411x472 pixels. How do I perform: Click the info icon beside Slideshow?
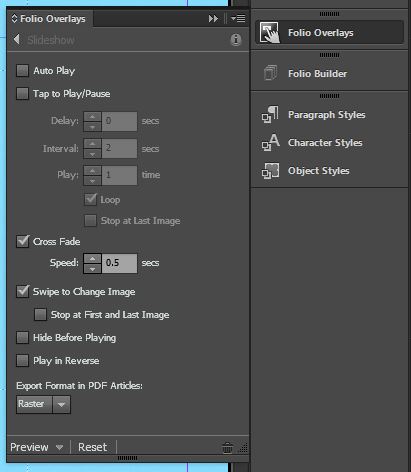[236, 40]
